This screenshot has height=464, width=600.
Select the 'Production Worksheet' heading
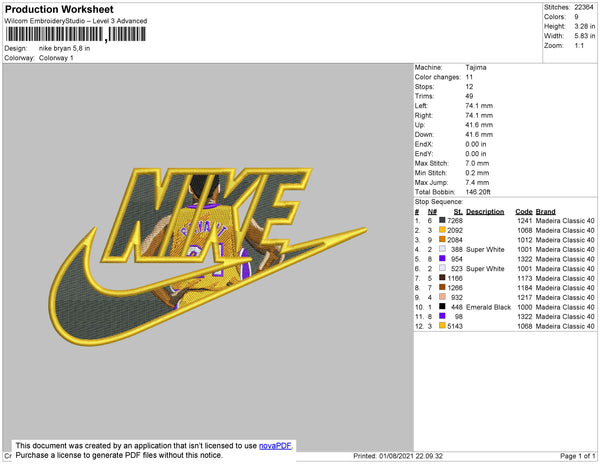click(59, 9)
